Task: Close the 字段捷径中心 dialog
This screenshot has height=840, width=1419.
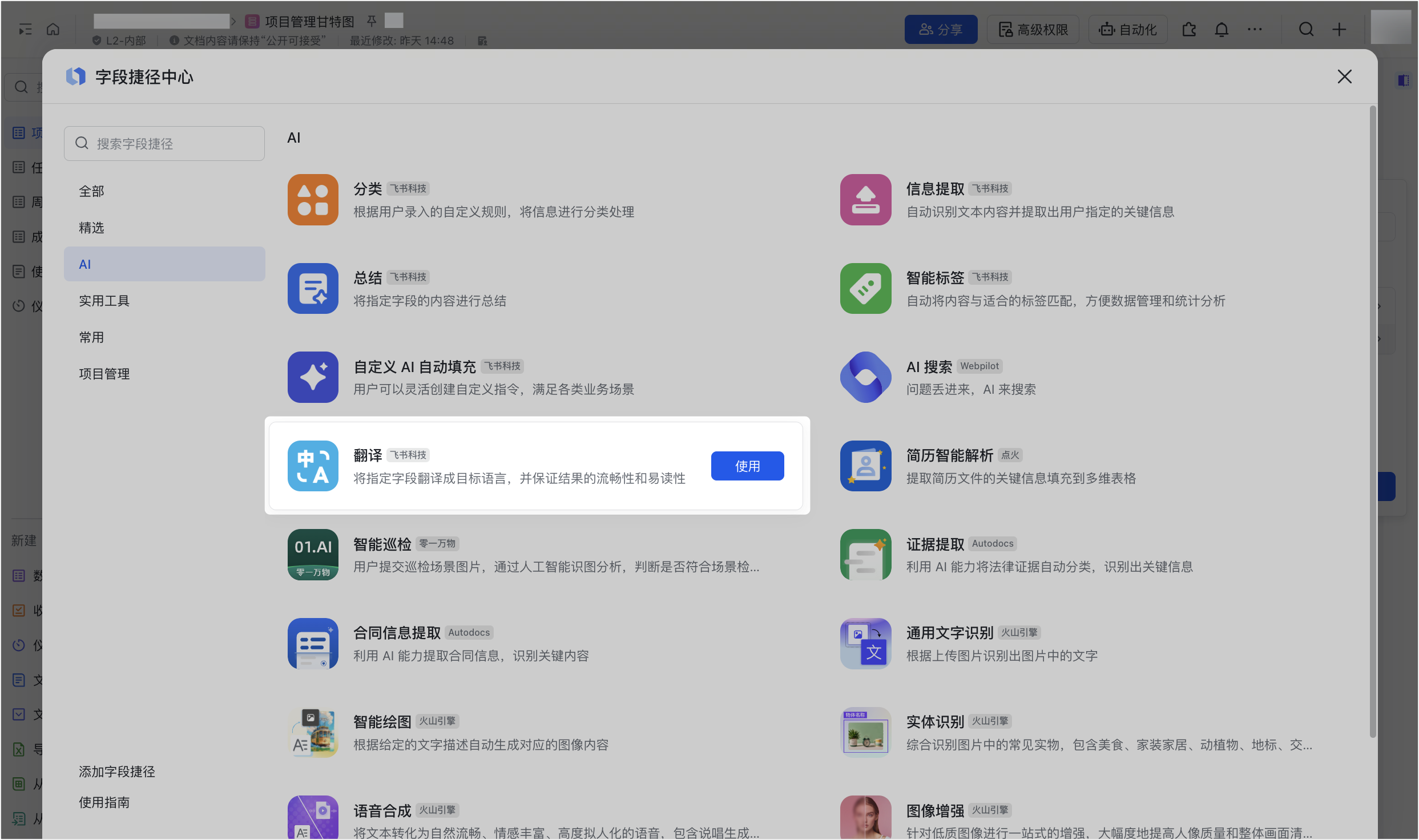Action: [x=1344, y=76]
